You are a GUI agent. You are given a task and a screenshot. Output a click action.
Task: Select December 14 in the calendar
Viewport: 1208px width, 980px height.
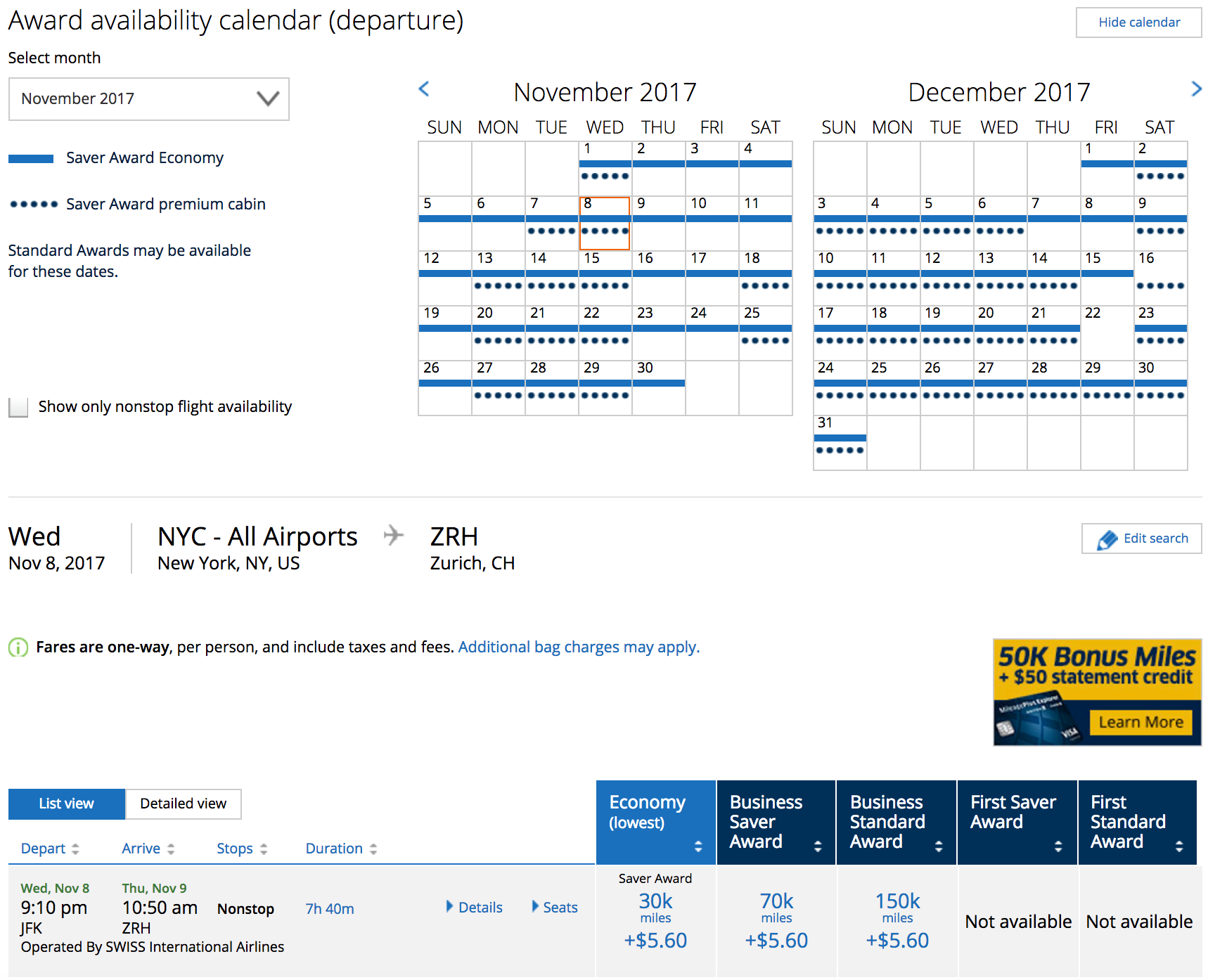point(1053,278)
